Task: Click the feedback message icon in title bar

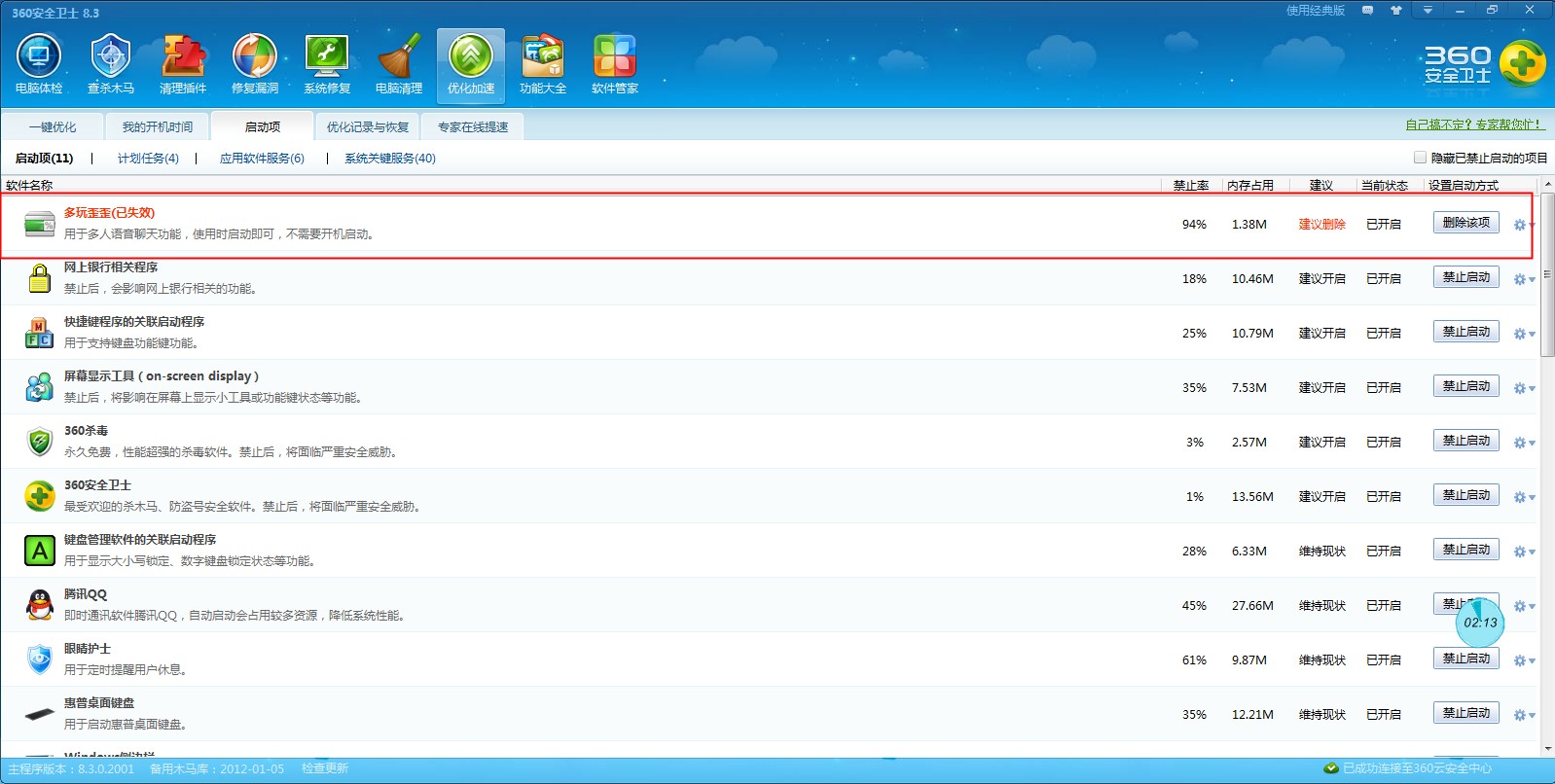Action: pos(1367,11)
